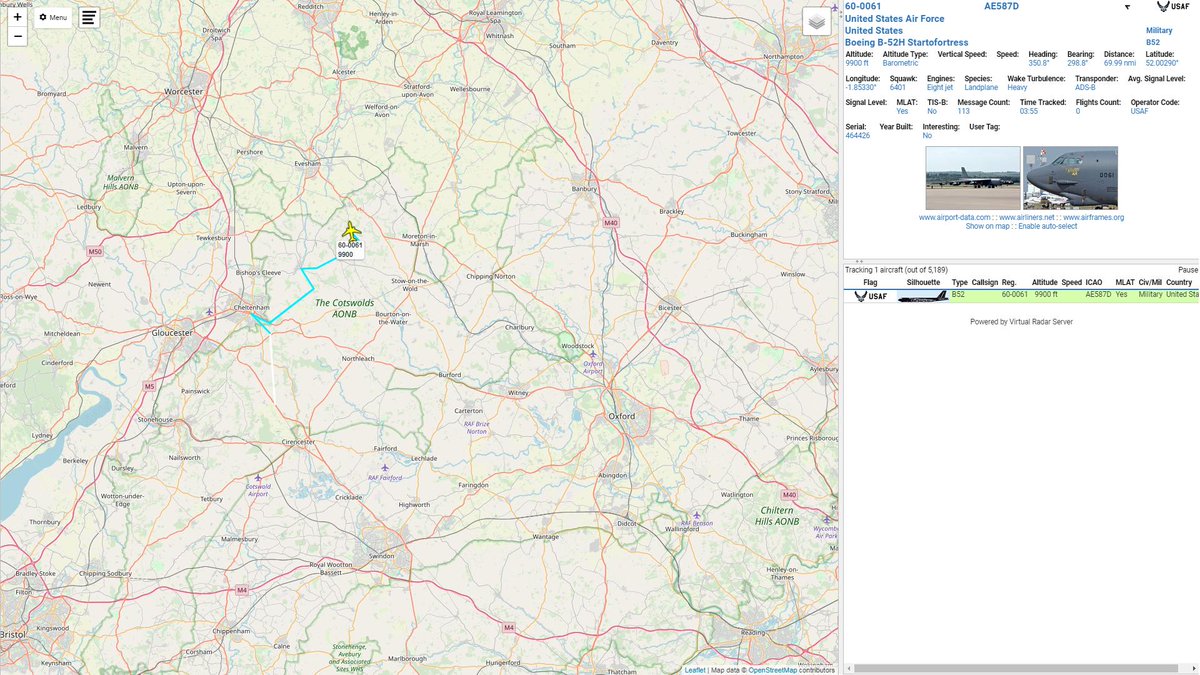Click the Operator Code value USAF
This screenshot has height=675, width=1200.
1139,111
